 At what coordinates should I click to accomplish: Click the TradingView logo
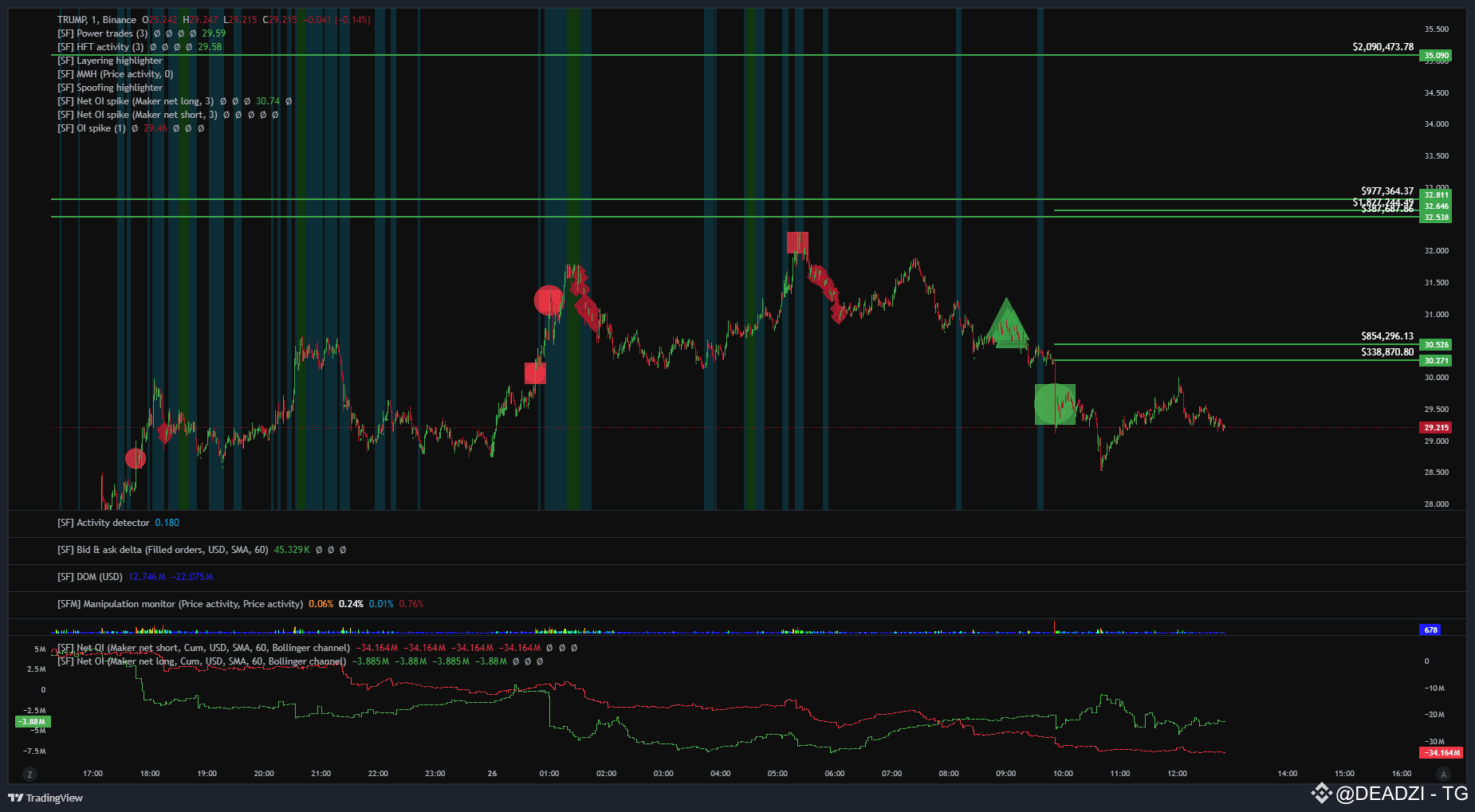pyautogui.click(x=45, y=798)
